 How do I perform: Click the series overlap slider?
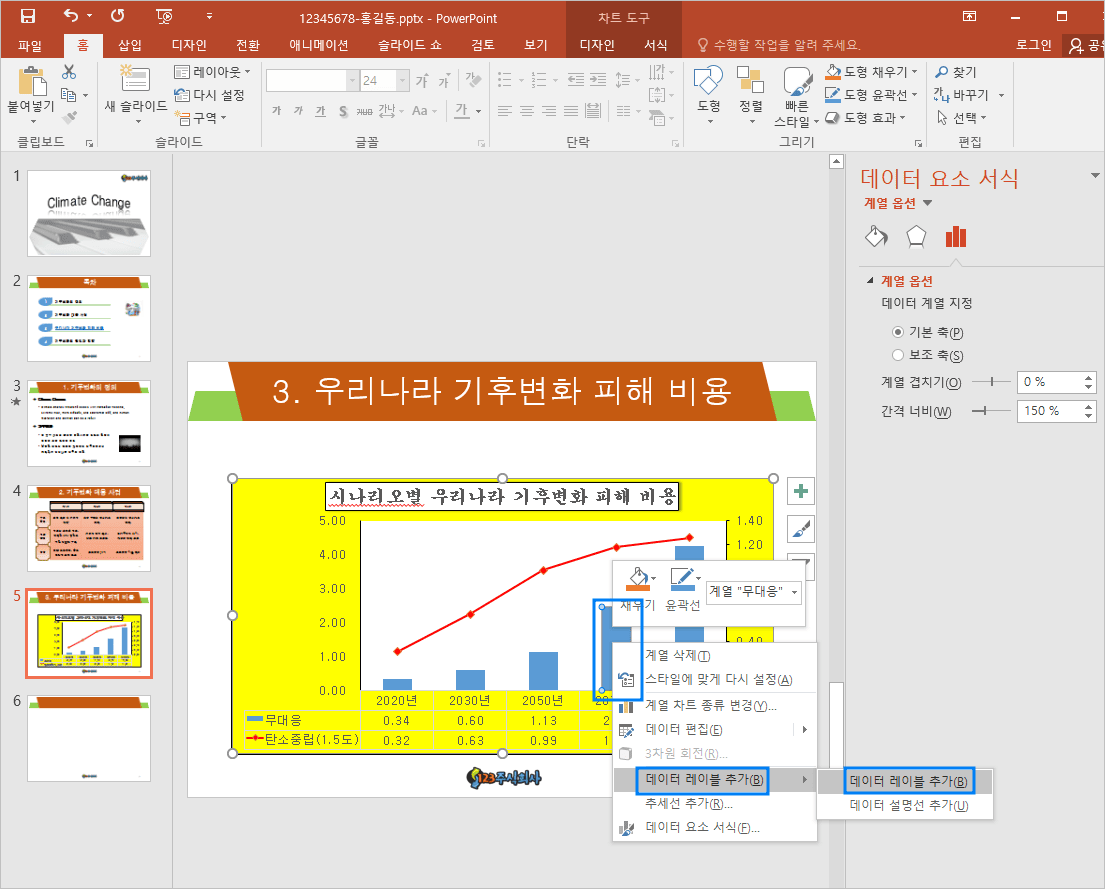point(991,381)
